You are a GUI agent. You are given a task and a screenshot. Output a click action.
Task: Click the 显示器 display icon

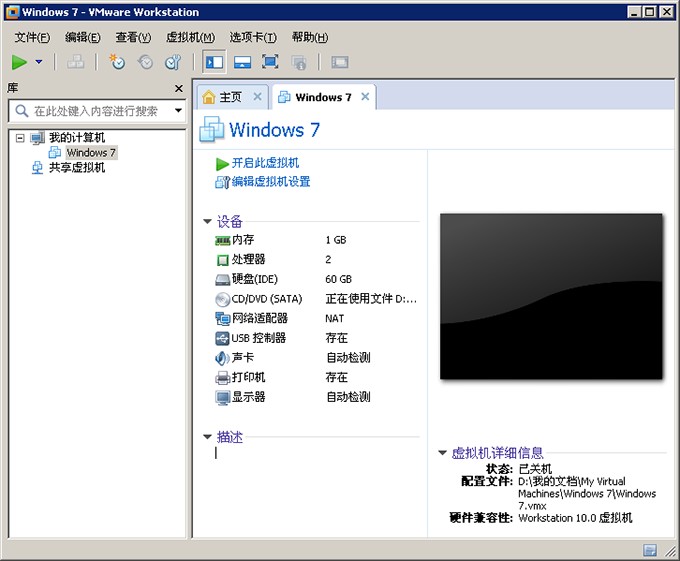tap(222, 398)
